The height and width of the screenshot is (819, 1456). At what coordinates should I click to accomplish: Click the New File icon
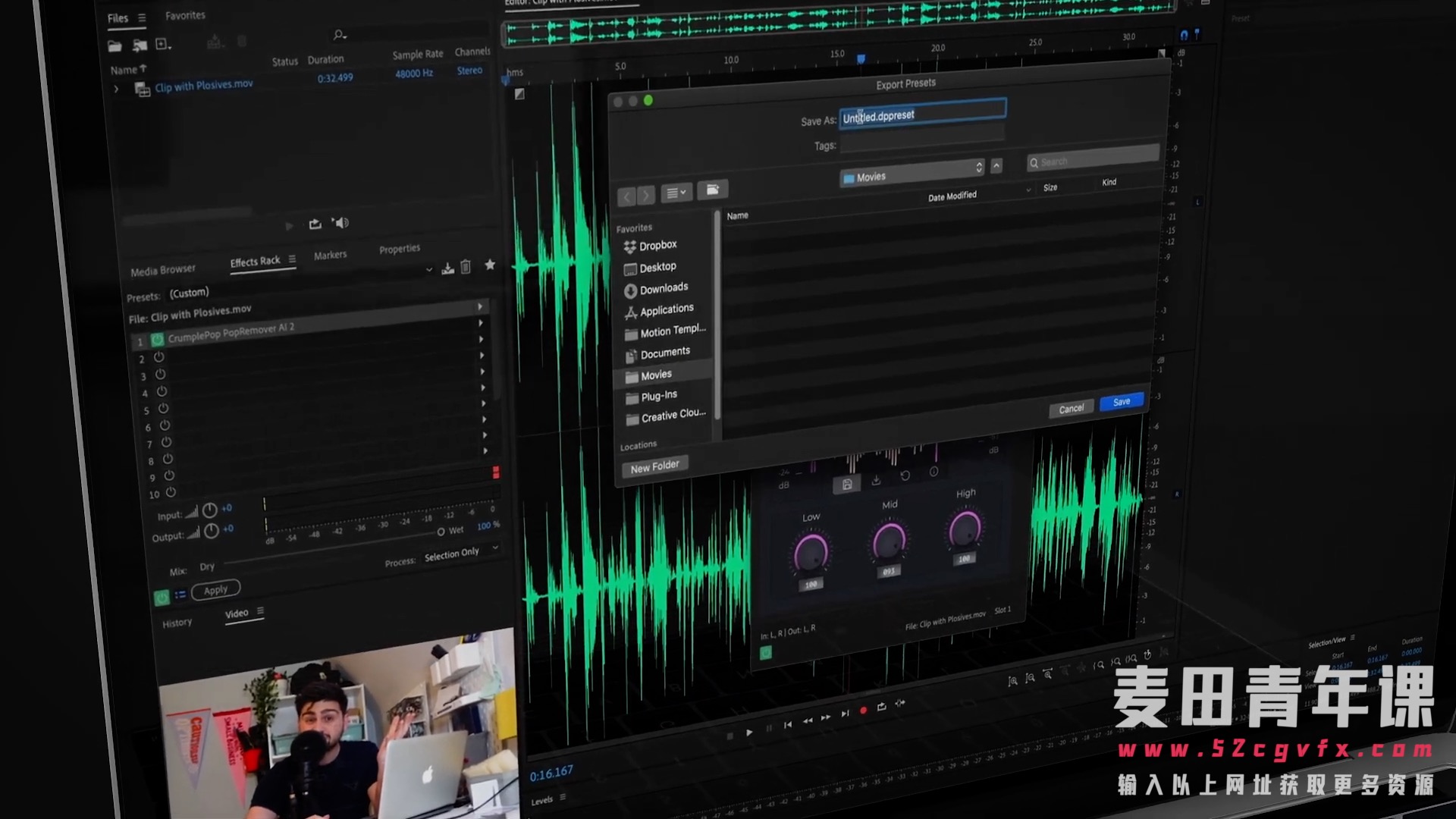[162, 44]
